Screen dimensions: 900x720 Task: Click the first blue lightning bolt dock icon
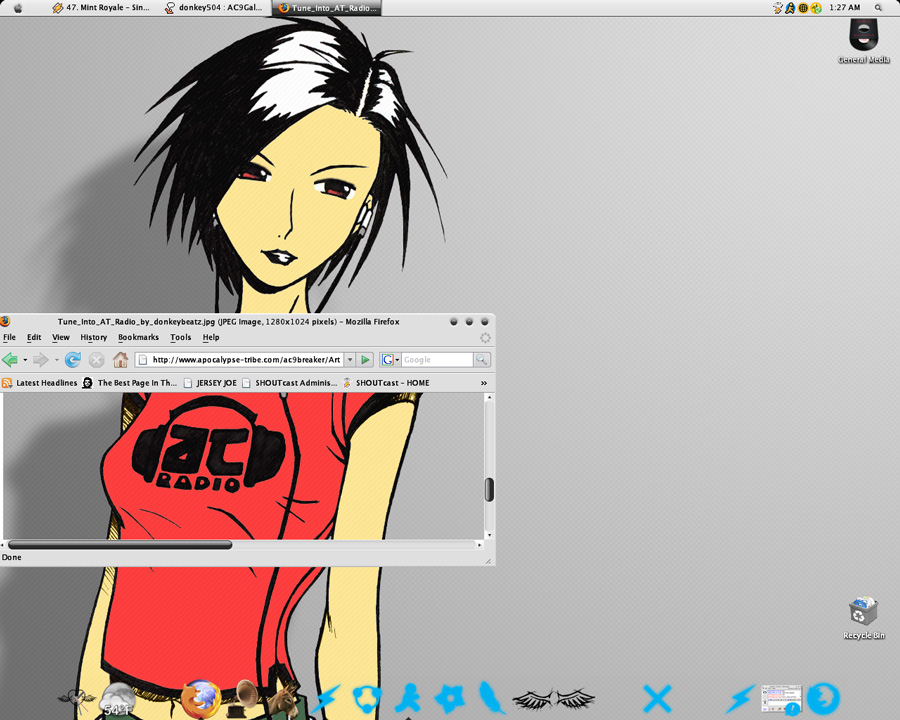click(325, 699)
